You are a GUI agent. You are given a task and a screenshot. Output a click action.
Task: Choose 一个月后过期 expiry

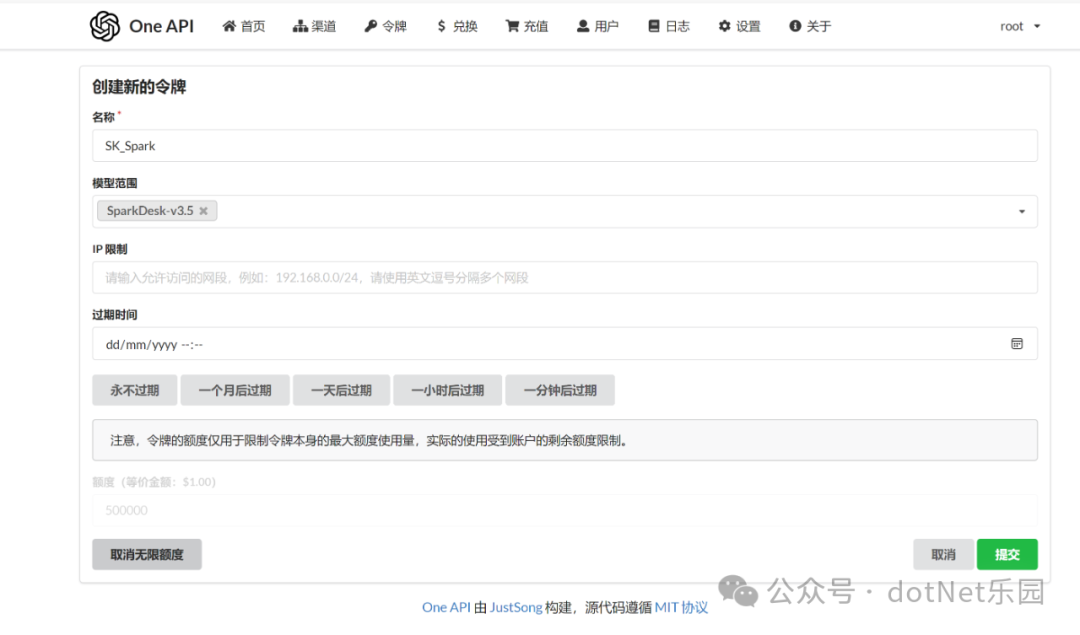pos(235,391)
